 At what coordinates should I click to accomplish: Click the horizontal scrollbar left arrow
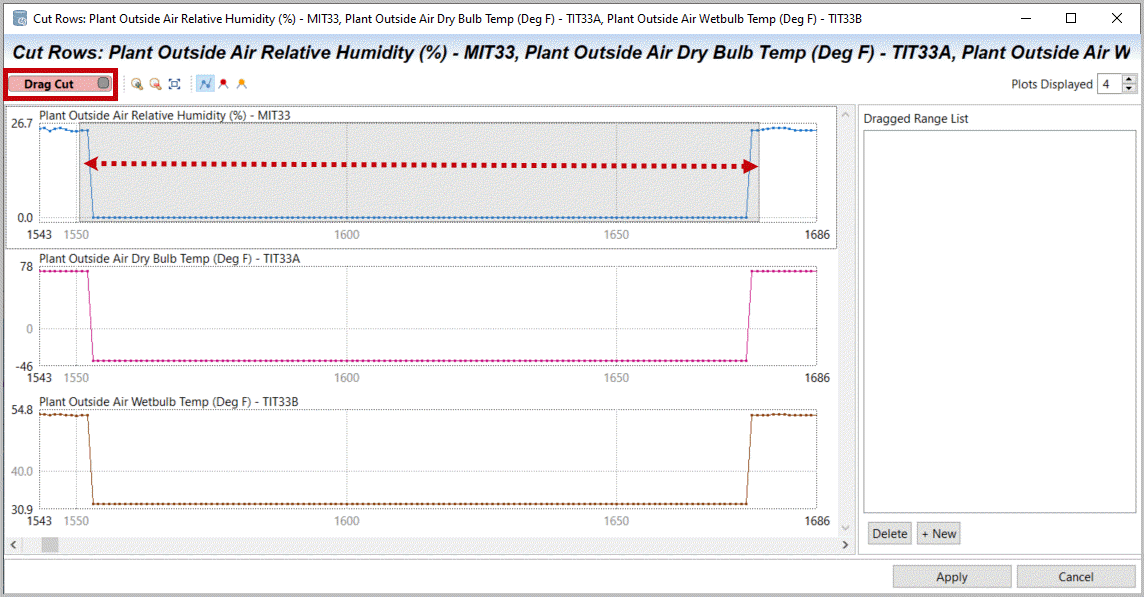[12, 545]
